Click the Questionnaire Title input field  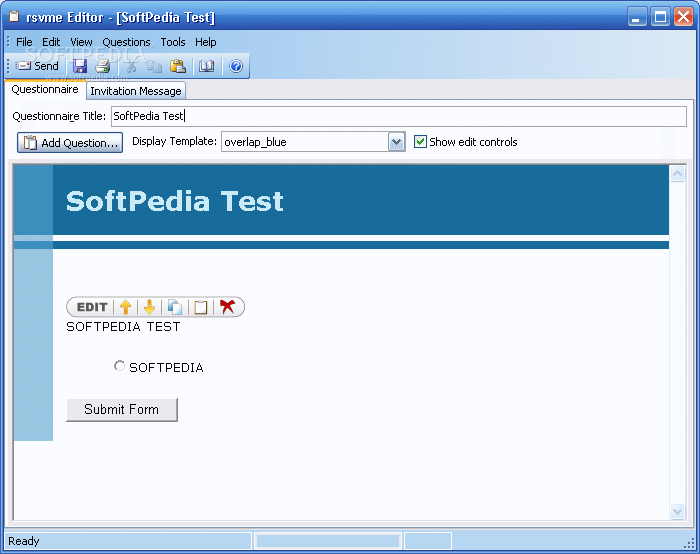pos(399,116)
